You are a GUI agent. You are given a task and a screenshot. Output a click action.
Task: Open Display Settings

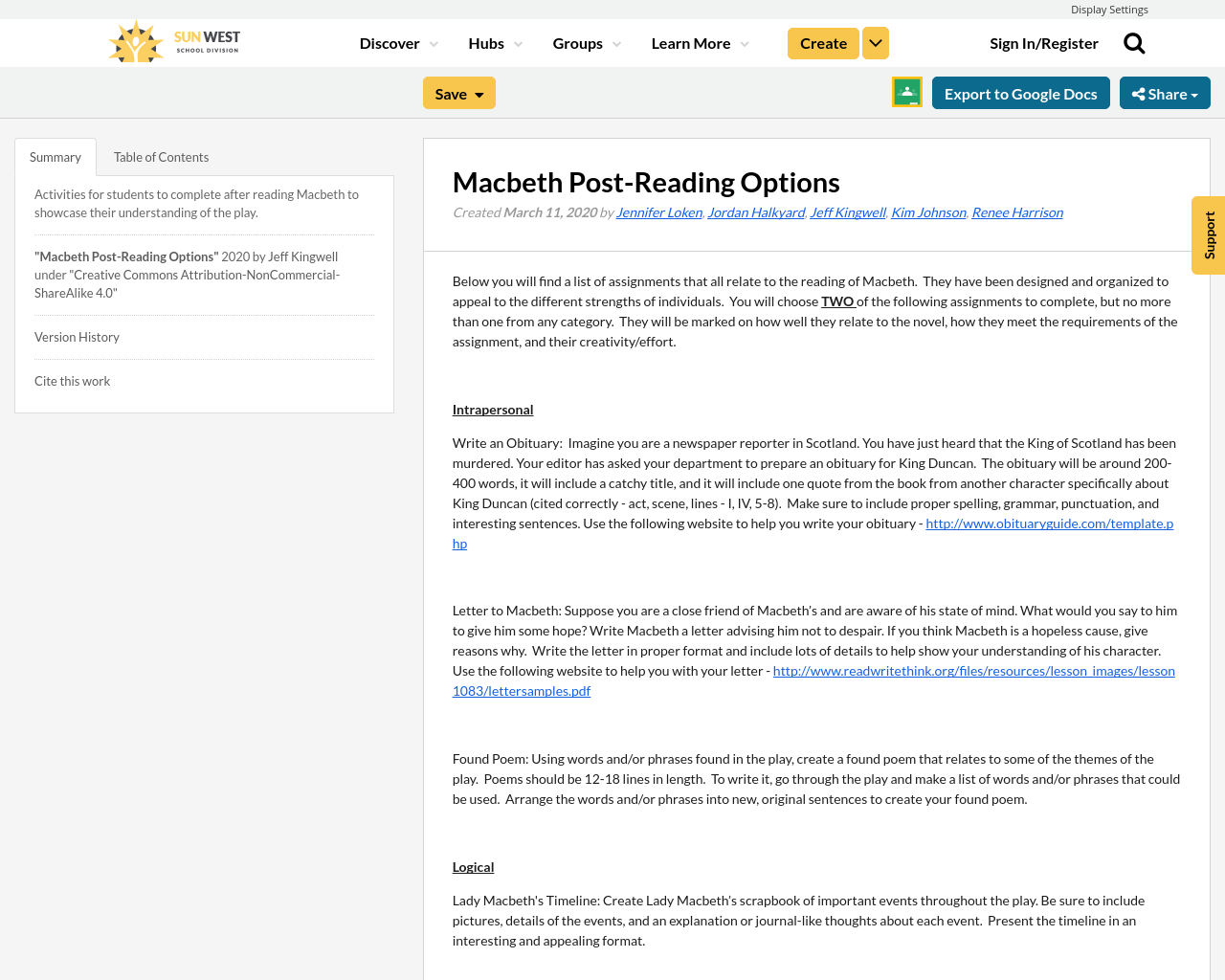1109,9
